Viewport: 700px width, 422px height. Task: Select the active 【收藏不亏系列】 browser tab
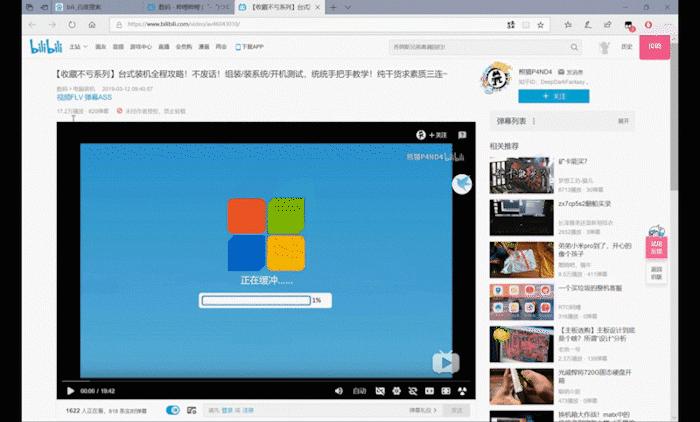[x=279, y=7]
